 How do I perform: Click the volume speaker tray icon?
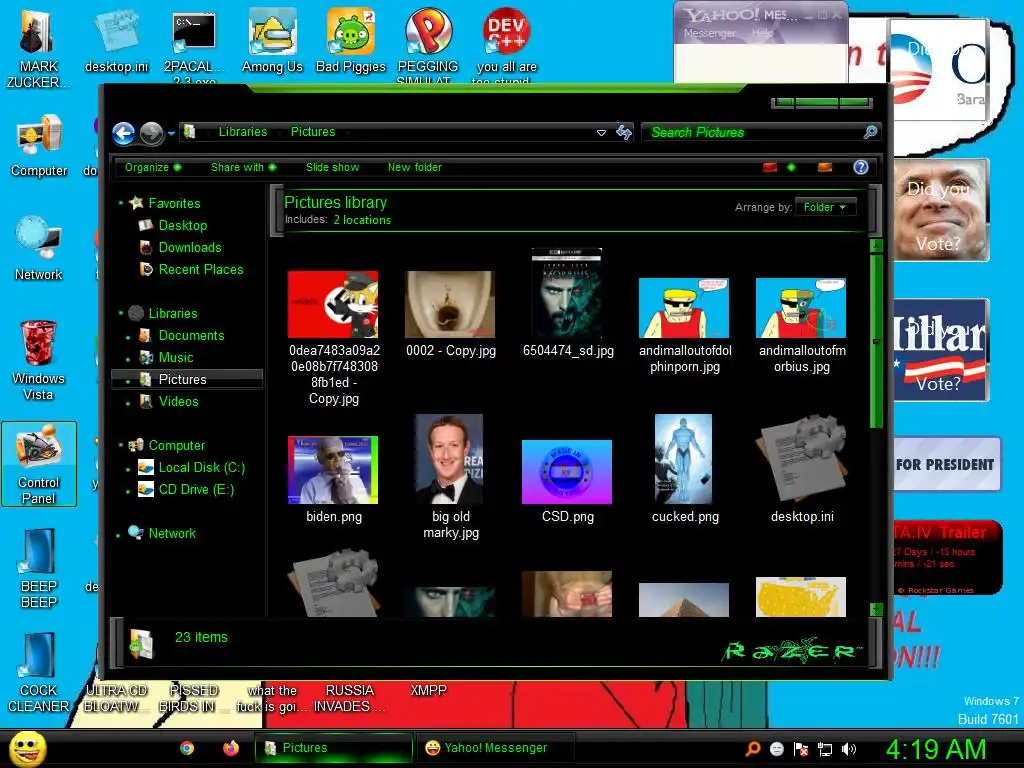[x=849, y=749]
